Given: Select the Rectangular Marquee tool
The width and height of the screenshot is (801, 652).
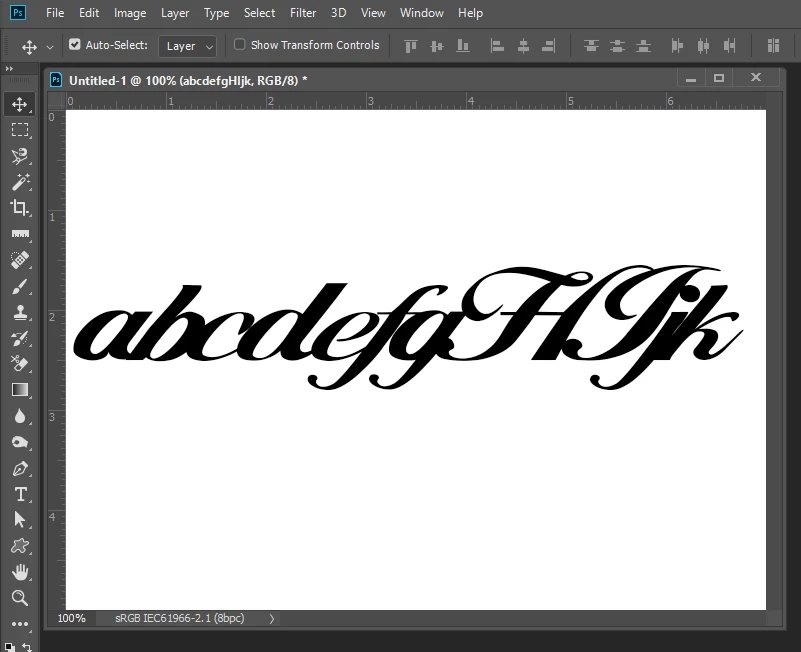Looking at the screenshot, I should coord(20,130).
